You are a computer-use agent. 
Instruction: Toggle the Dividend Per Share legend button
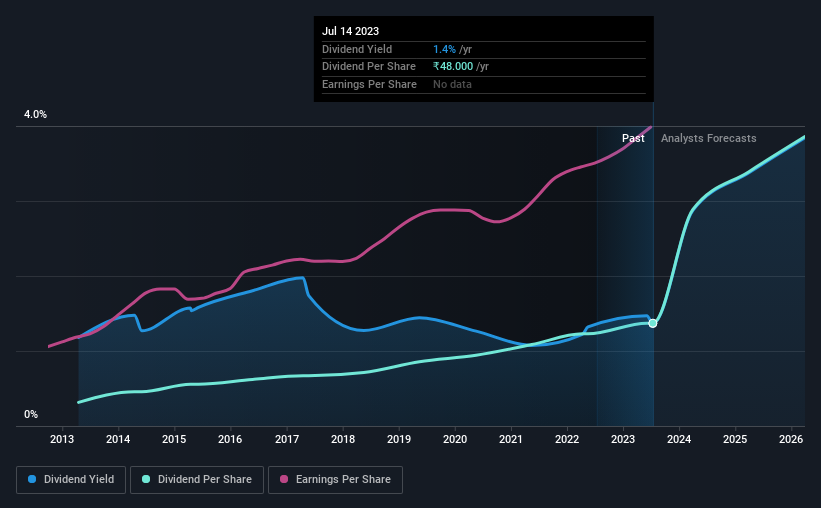[x=197, y=480]
